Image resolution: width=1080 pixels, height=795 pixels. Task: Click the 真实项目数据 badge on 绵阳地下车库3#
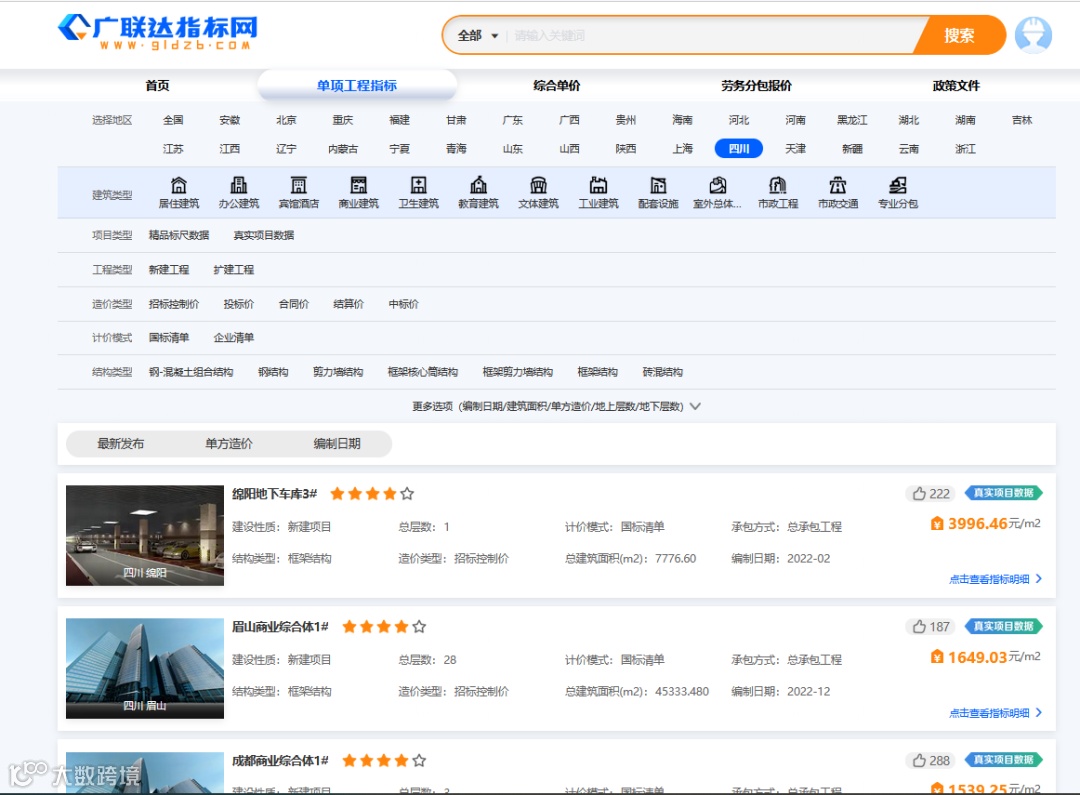pyautogui.click(x=1004, y=493)
